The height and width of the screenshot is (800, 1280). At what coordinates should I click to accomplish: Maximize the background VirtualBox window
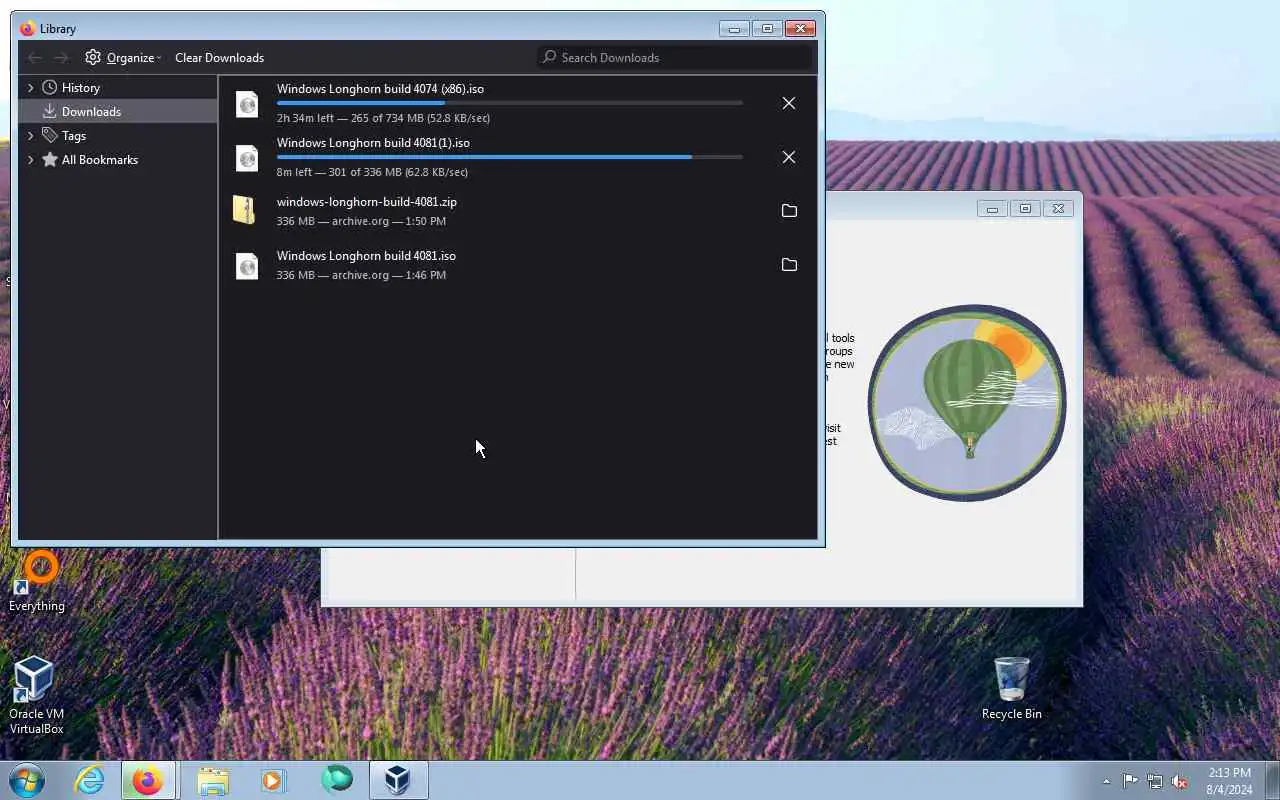point(1025,208)
